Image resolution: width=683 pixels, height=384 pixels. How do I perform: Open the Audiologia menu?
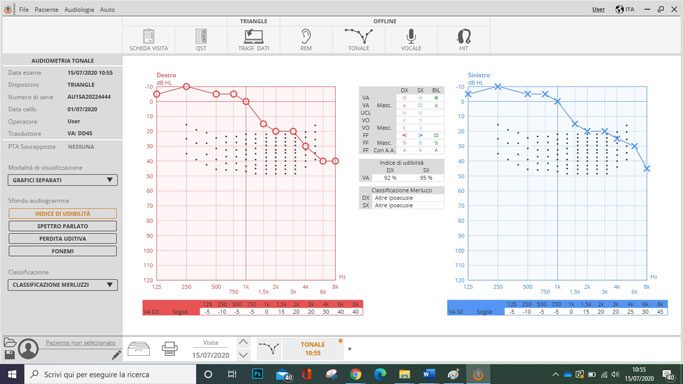[x=79, y=10]
